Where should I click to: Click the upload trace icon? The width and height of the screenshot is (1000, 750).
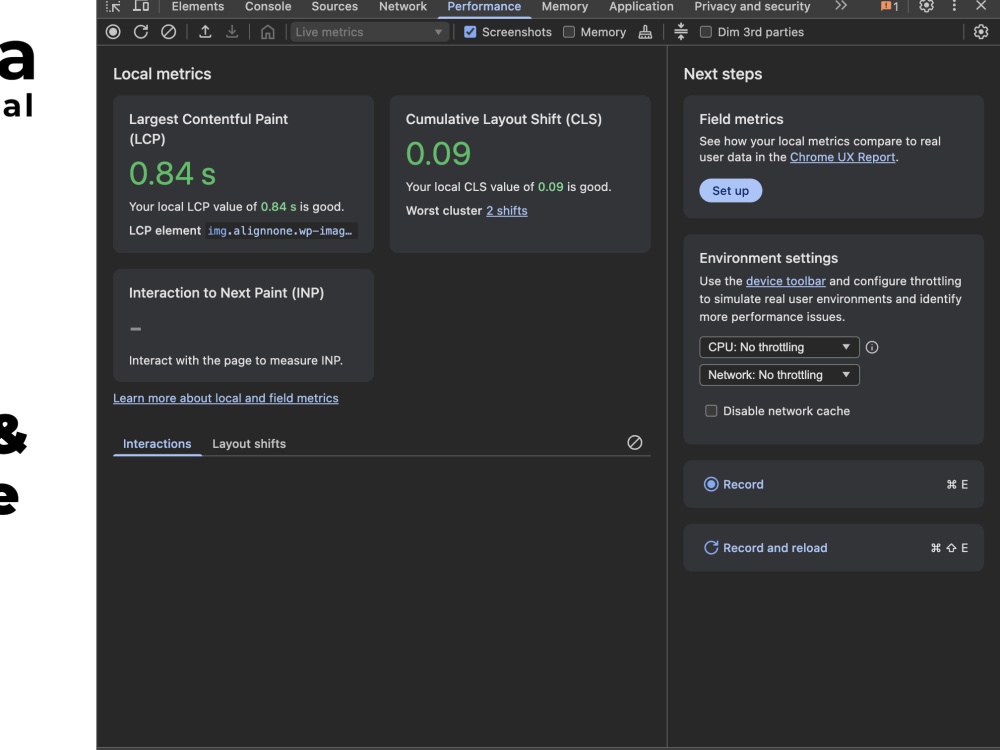[x=205, y=32]
